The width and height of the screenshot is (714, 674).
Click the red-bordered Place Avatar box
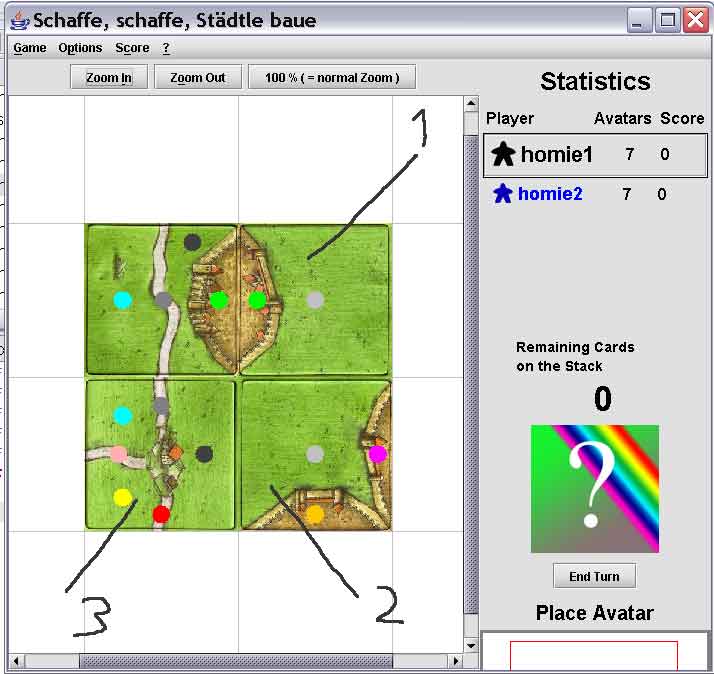(594, 655)
